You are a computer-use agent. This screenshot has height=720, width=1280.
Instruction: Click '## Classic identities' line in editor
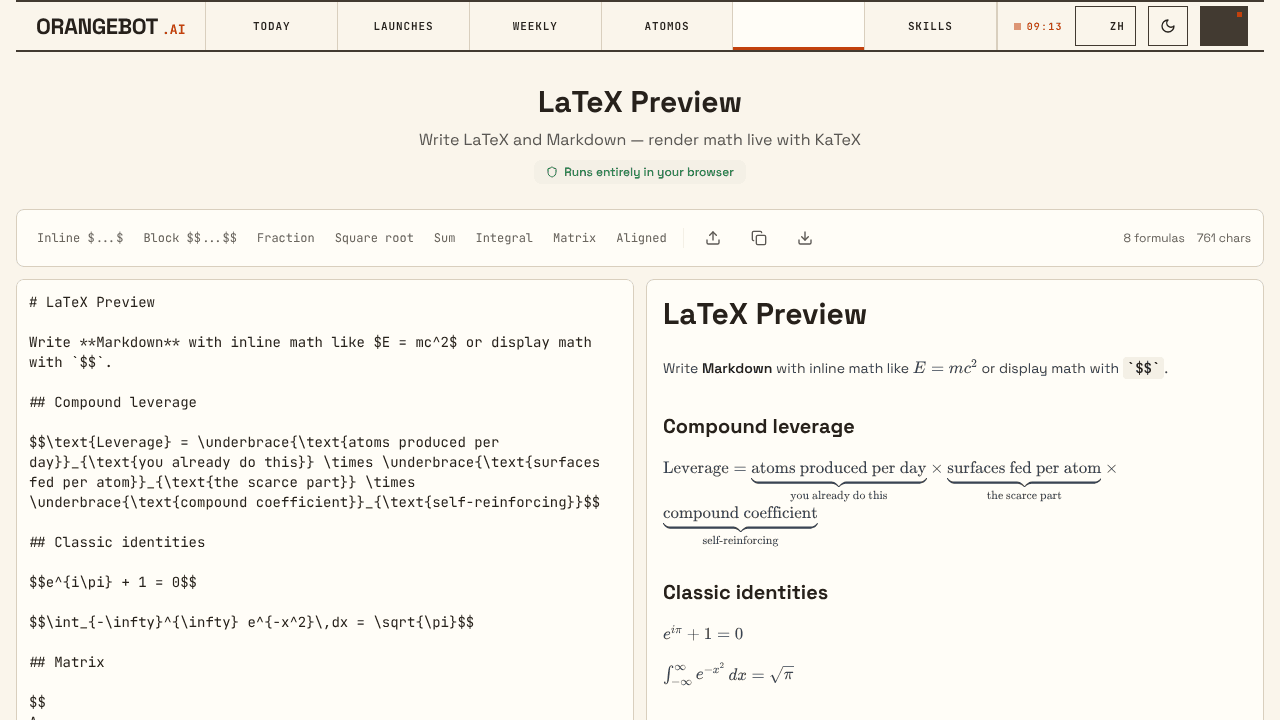pyautogui.click(x=117, y=542)
